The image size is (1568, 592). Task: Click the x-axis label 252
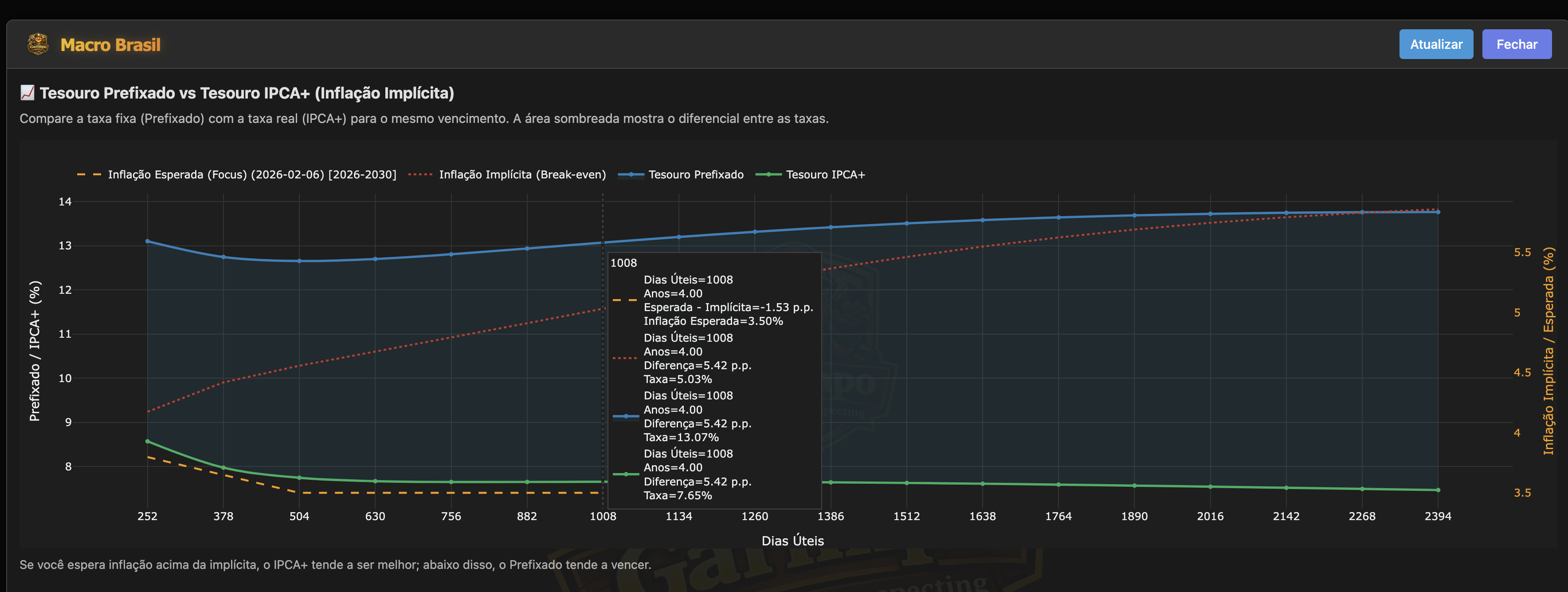click(x=147, y=516)
